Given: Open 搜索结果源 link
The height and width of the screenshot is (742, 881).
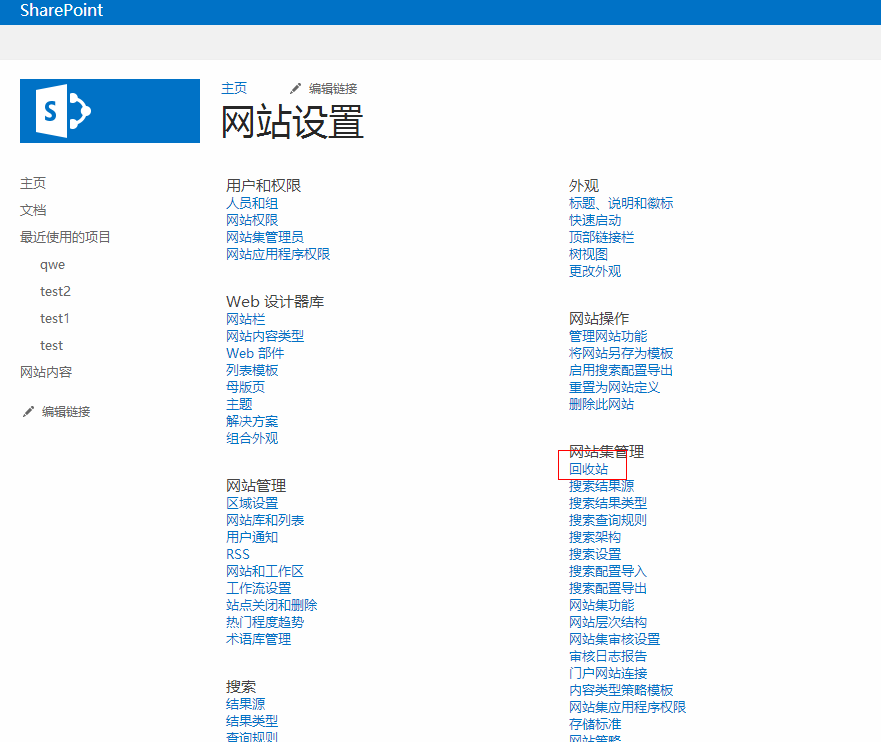Looking at the screenshot, I should (601, 486).
